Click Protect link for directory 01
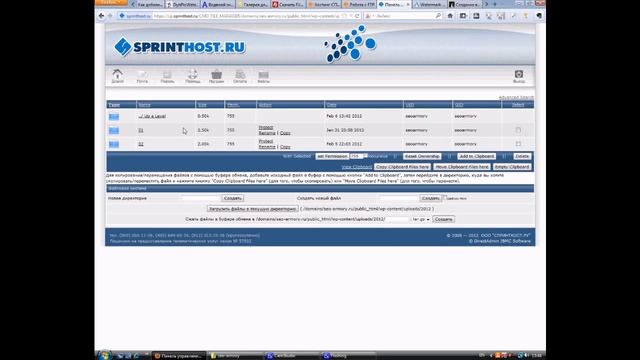The image size is (640, 360). coord(266,127)
